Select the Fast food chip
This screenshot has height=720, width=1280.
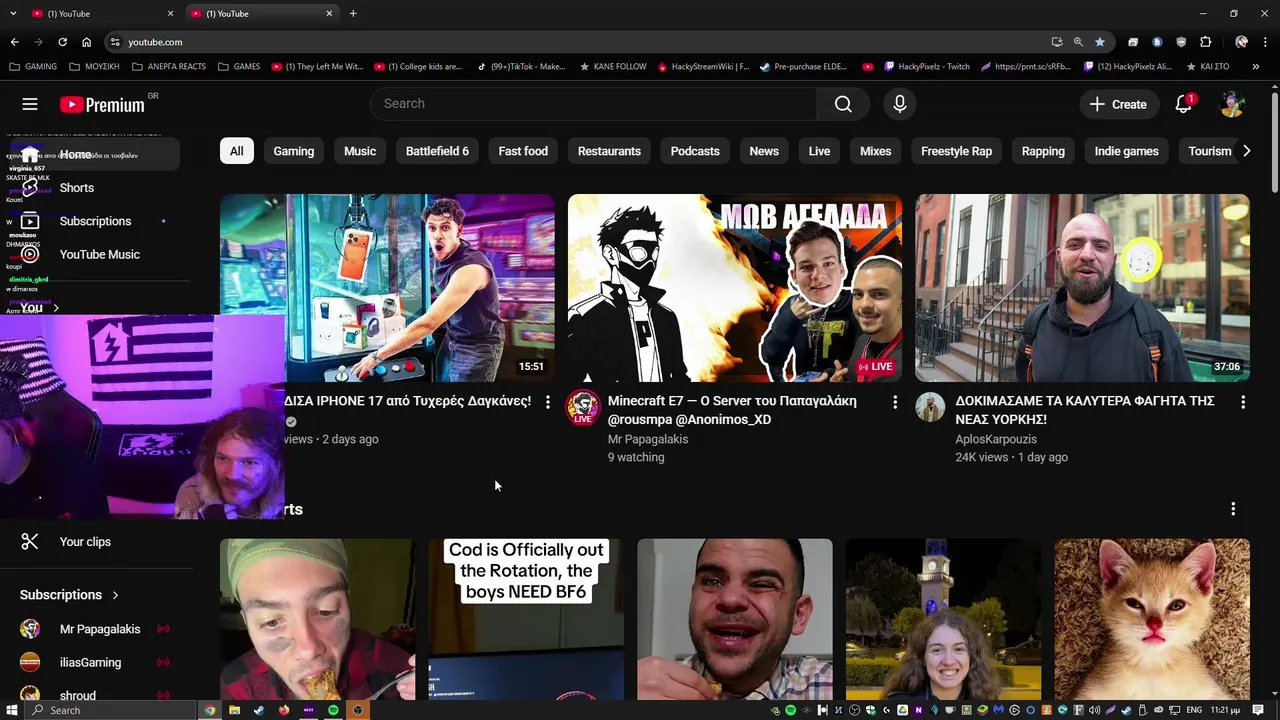click(523, 151)
